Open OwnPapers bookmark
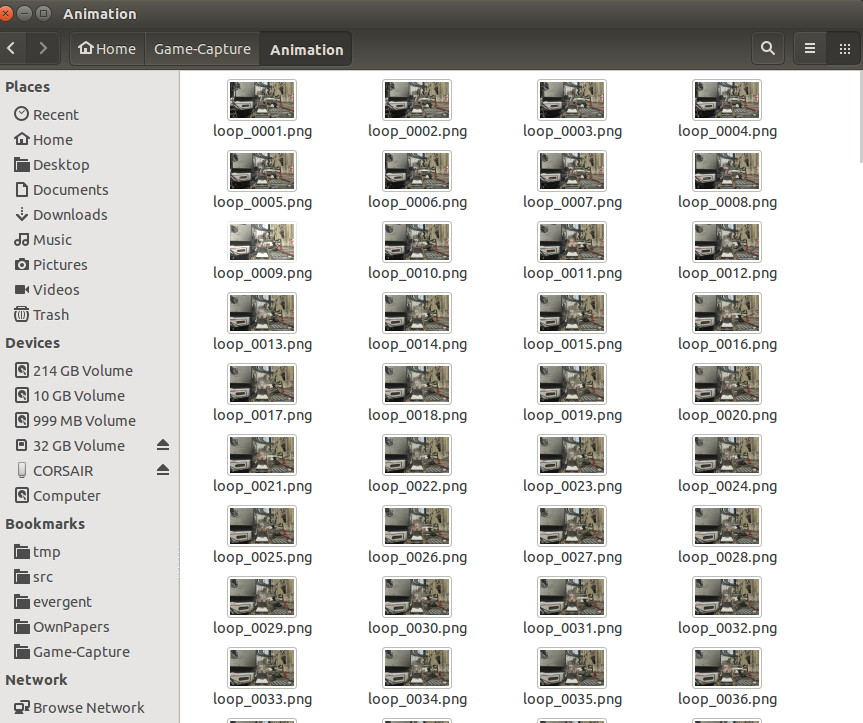The width and height of the screenshot is (863, 723). 89,627
